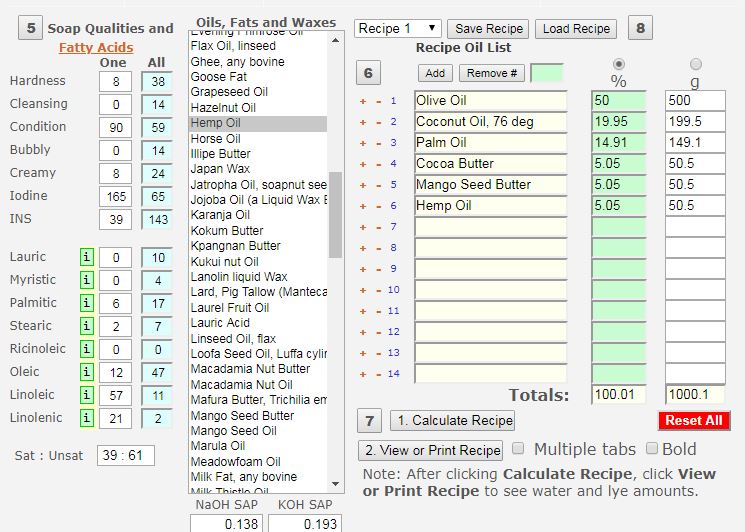Open the Fatty Acids link
745x532 pixels.
(x=96, y=47)
